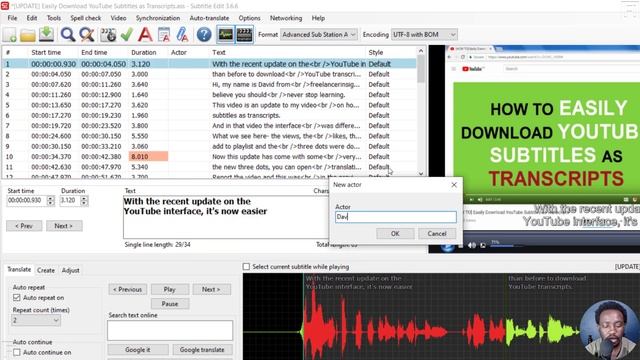Select subtitle row 10 with duration 8.010

tap(209, 157)
